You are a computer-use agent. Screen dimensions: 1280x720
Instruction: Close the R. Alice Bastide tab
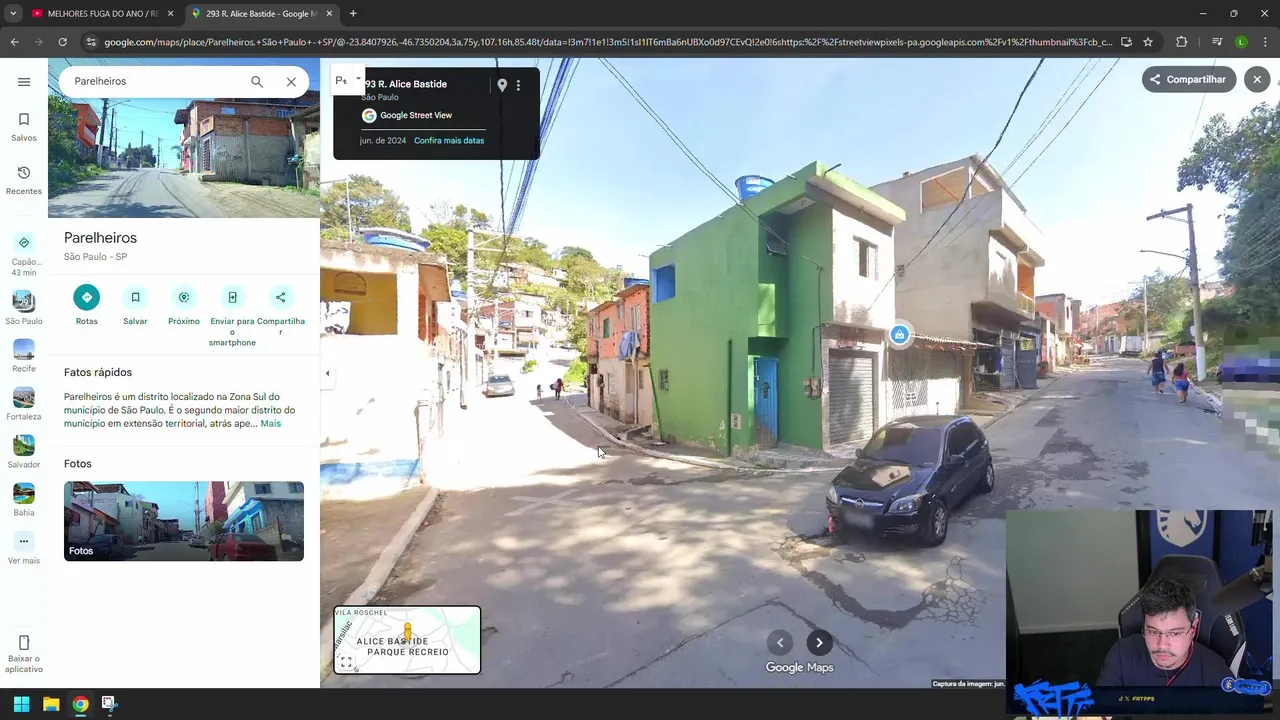(329, 14)
